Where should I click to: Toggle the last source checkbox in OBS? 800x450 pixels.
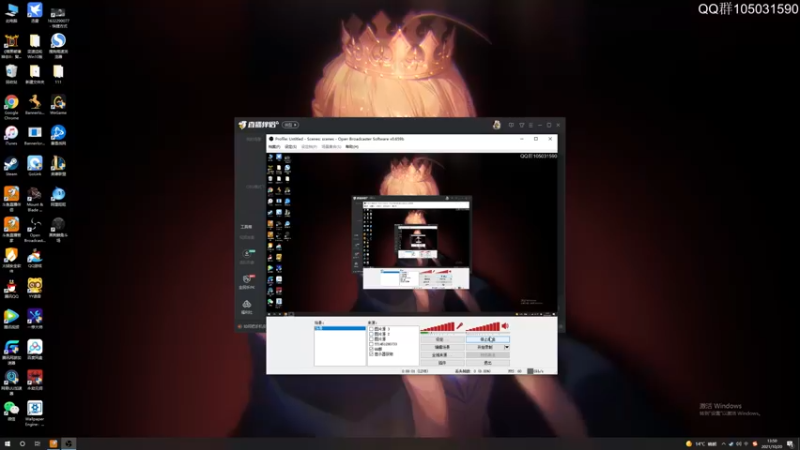[x=371, y=354]
